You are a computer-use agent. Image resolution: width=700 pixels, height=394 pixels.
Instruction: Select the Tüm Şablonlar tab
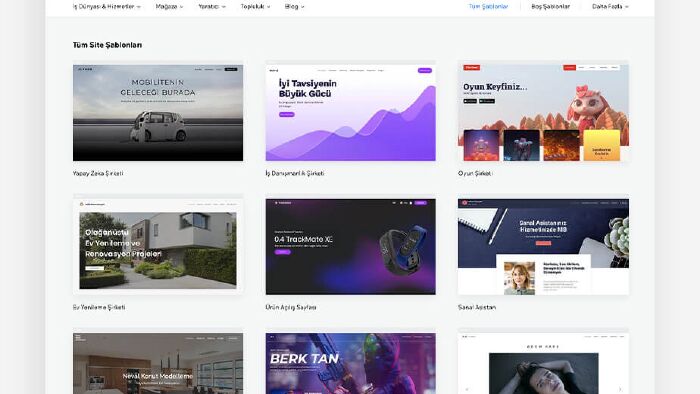[488, 7]
